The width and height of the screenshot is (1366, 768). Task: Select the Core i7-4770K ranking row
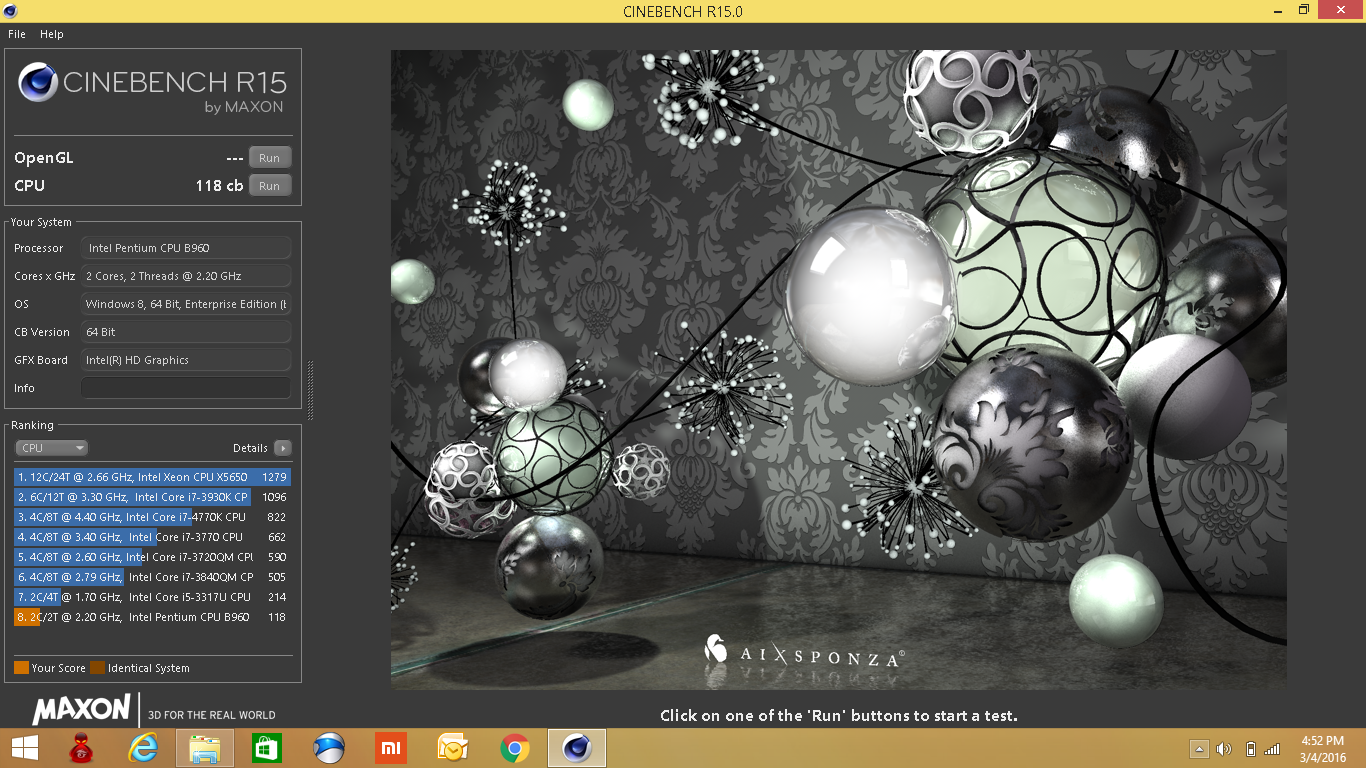pyautogui.click(x=152, y=517)
